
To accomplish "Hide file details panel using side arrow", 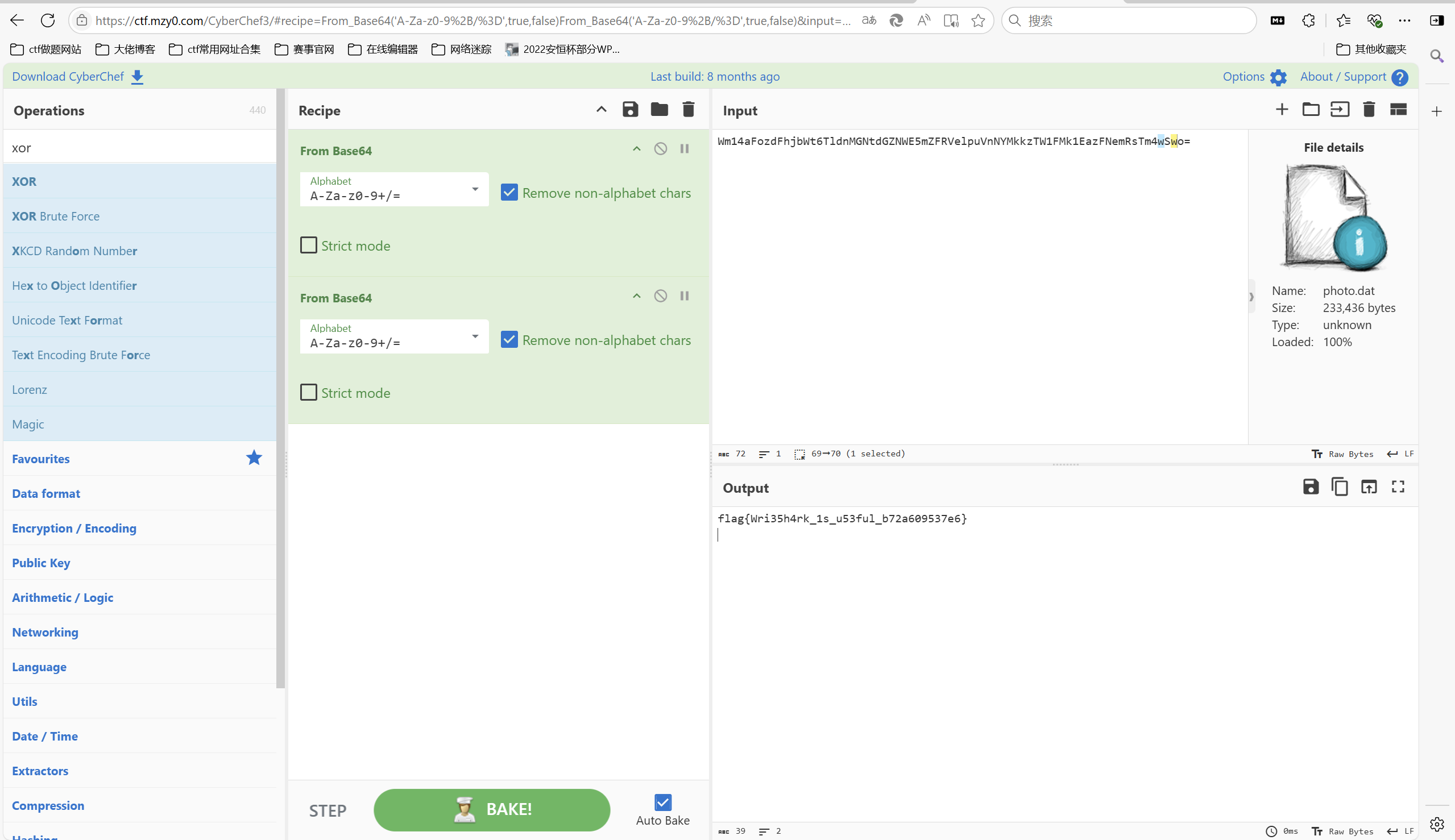I will coord(1251,297).
